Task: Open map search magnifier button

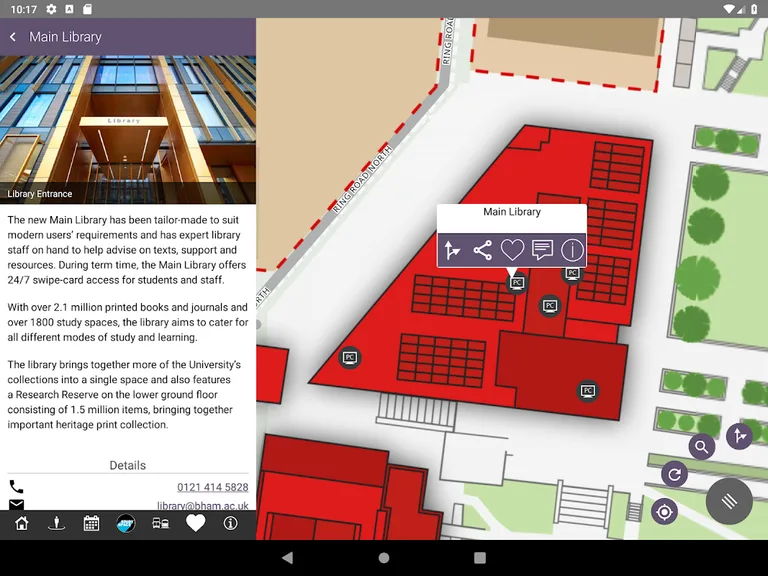Action: 701,447
